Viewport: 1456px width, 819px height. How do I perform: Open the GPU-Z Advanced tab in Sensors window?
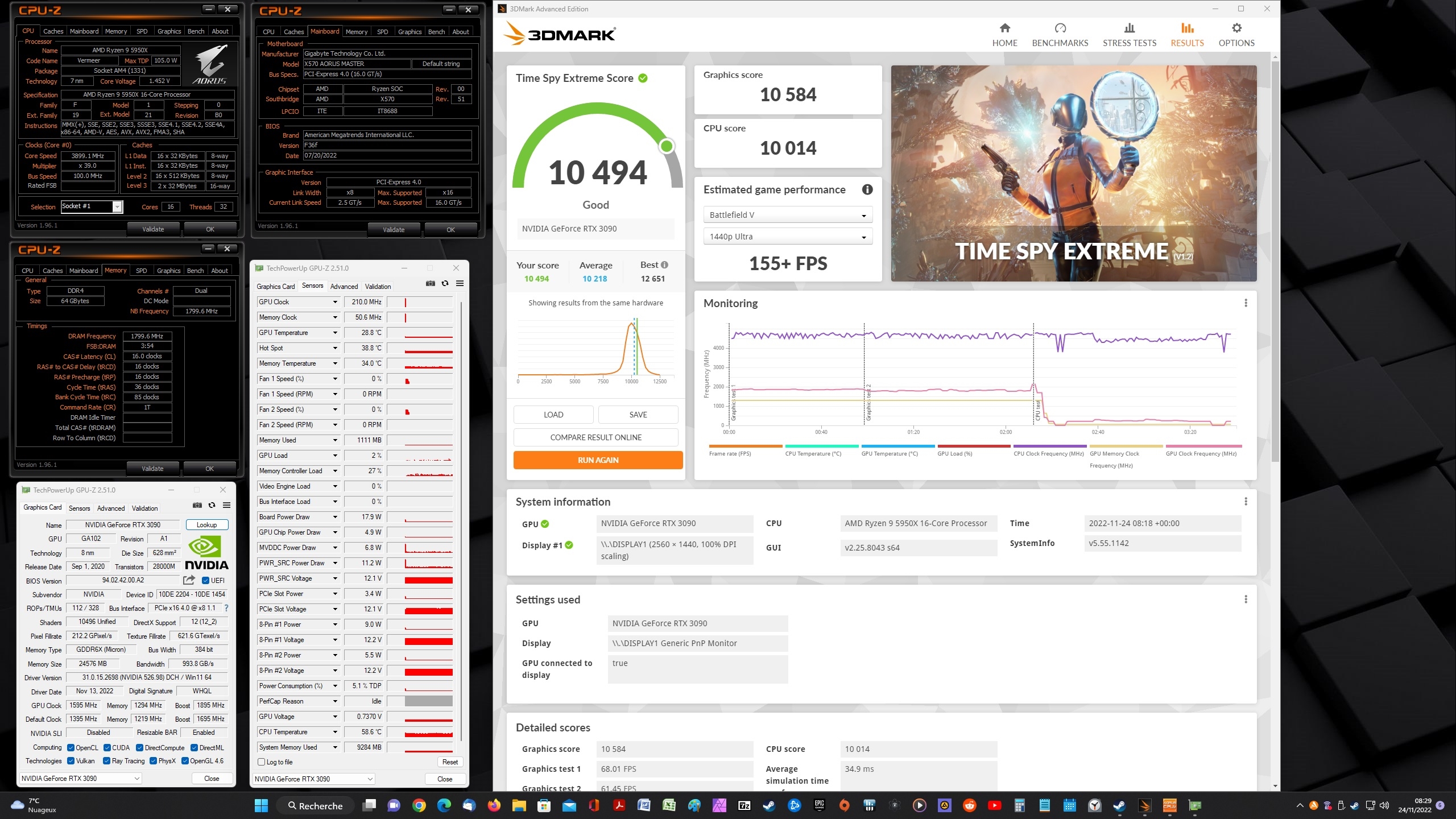tap(344, 287)
